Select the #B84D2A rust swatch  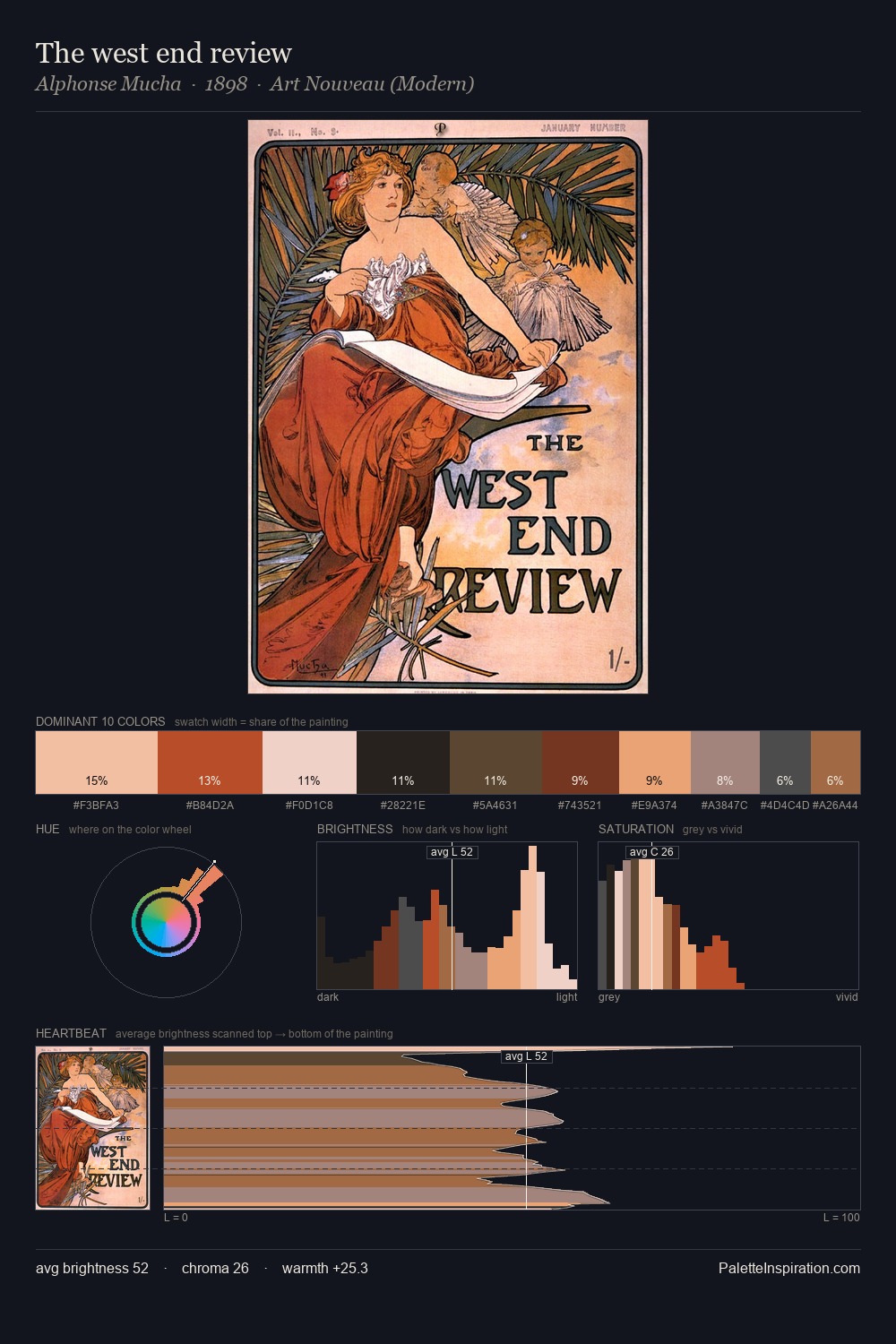(210, 762)
